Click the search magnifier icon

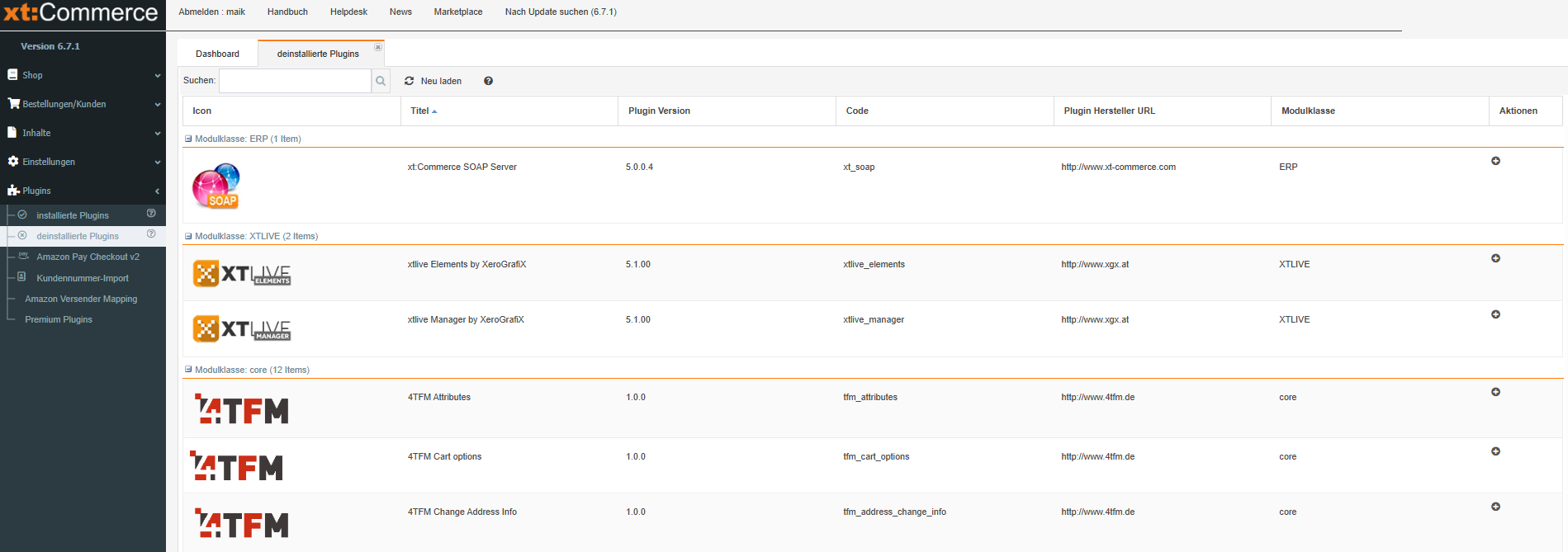point(381,81)
